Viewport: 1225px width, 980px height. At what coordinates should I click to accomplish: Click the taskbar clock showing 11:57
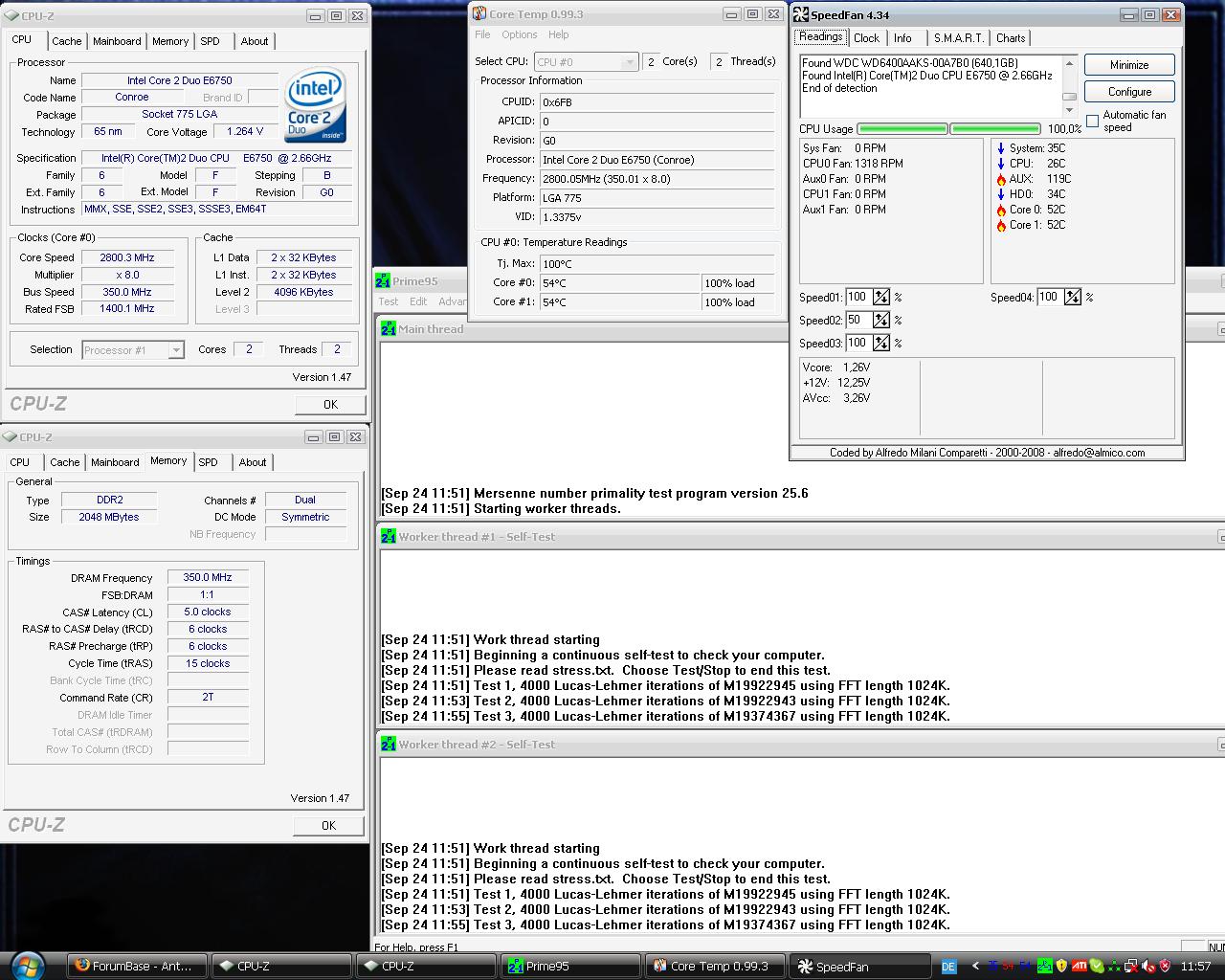point(1195,967)
